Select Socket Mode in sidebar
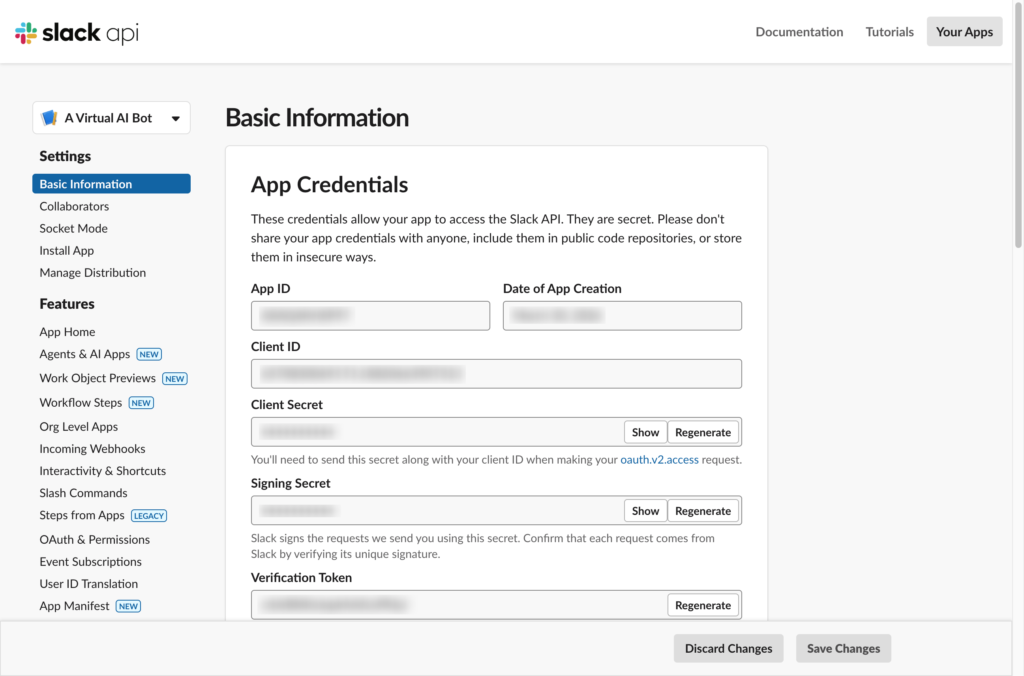 pyautogui.click(x=73, y=228)
